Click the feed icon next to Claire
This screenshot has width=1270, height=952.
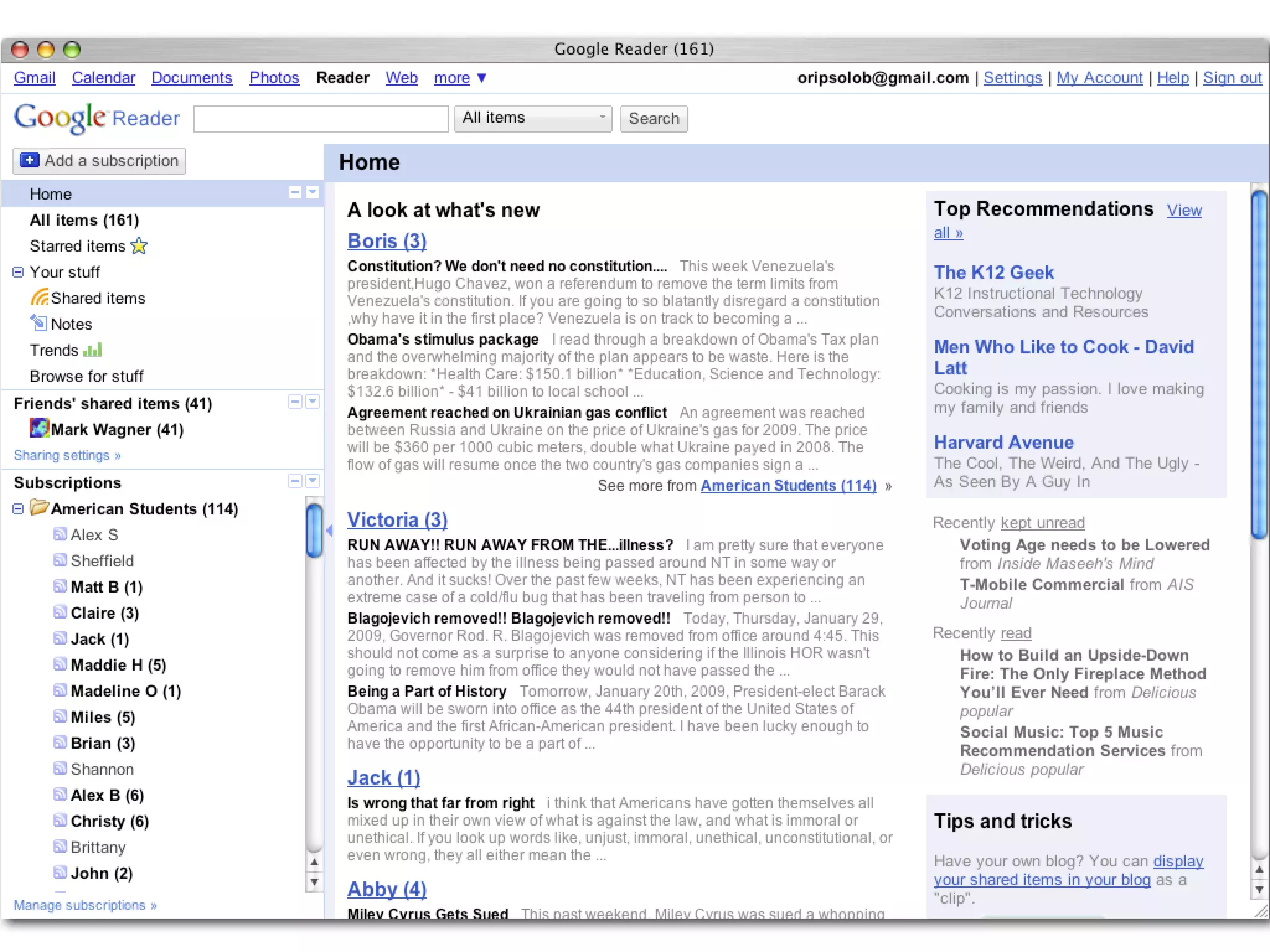(60, 612)
